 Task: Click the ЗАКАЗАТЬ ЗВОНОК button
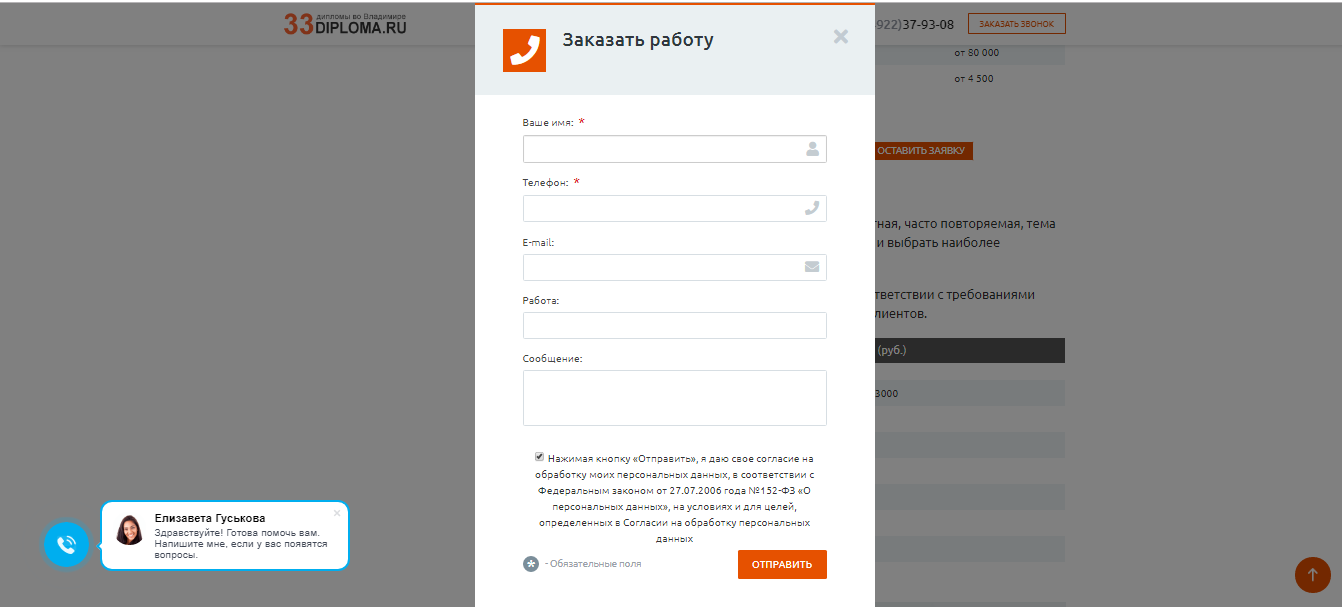click(1016, 24)
